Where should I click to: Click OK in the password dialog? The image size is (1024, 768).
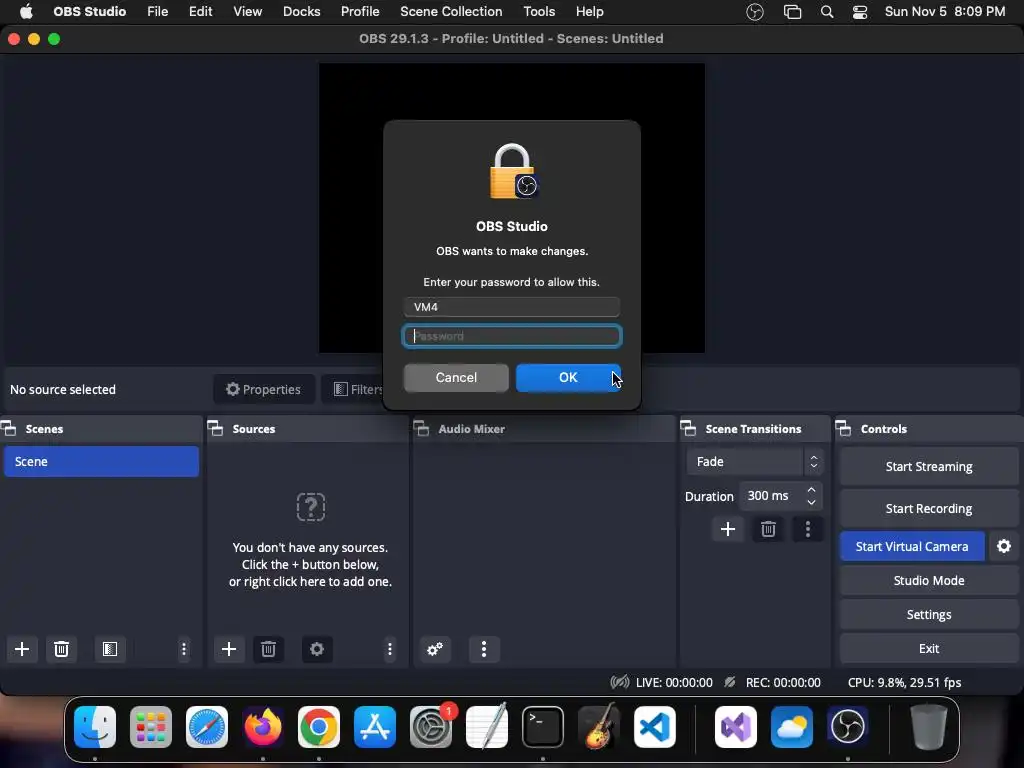coord(568,377)
